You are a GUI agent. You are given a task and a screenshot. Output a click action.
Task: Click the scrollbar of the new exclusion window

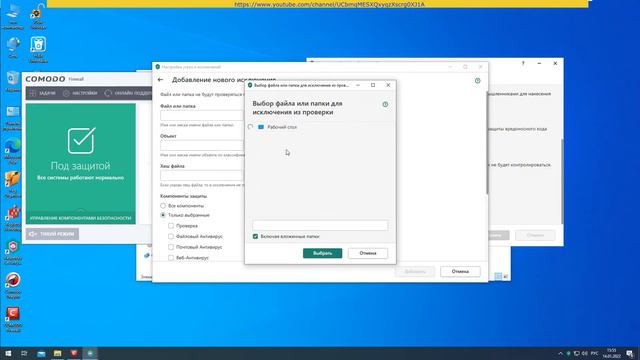486,143
